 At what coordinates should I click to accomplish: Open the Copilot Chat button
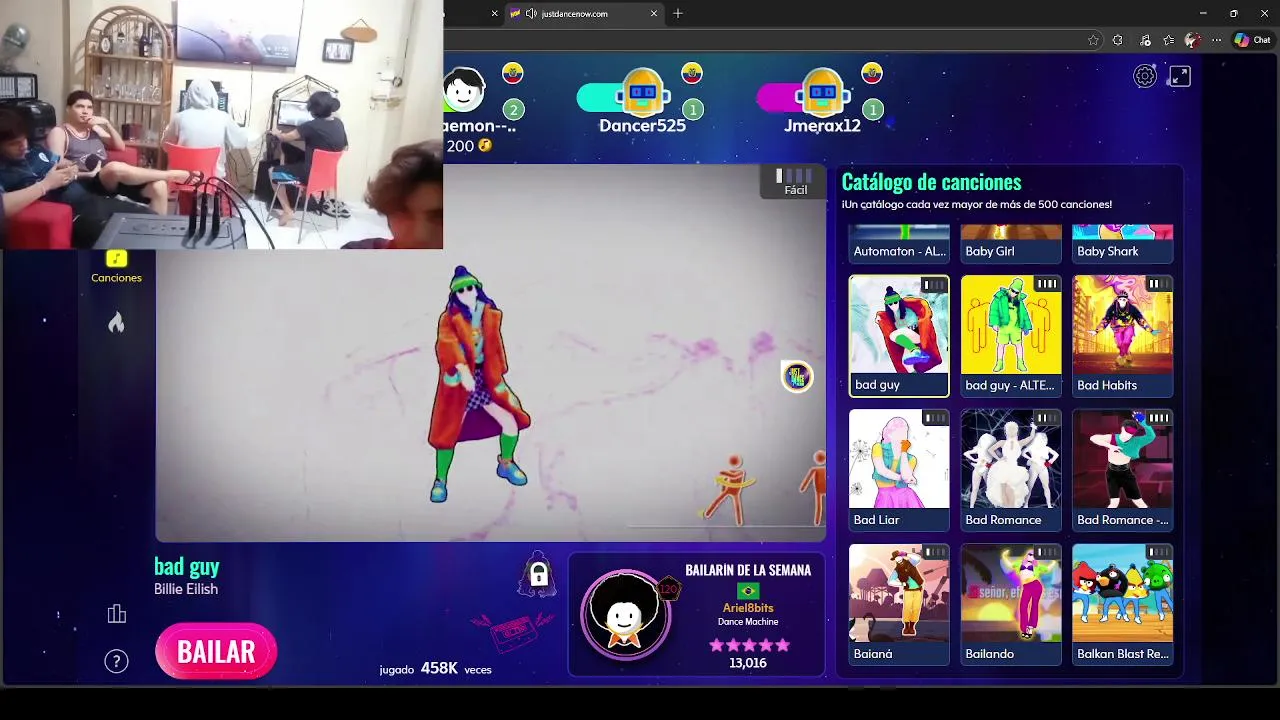[x=1251, y=40]
